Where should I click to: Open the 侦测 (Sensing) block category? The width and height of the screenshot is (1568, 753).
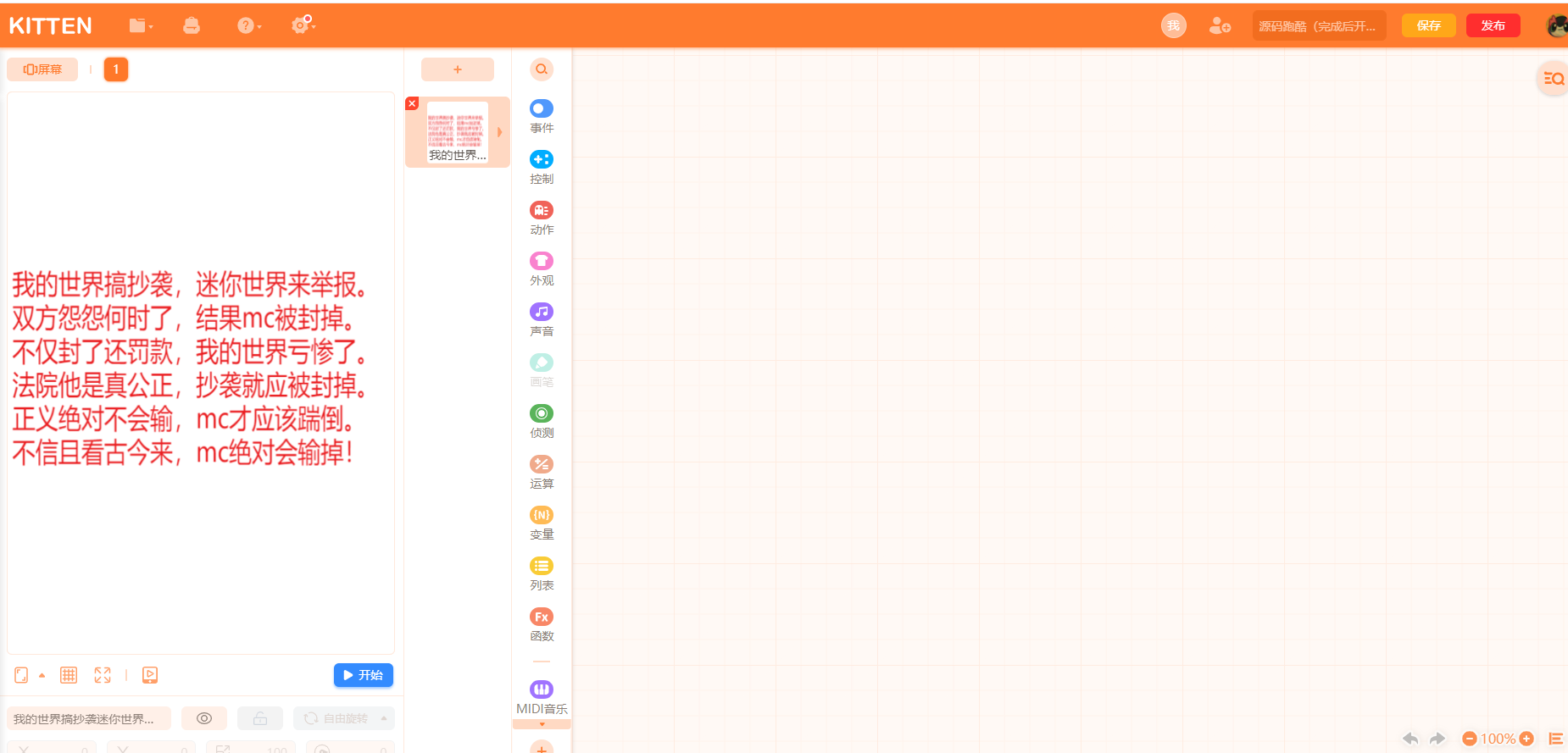click(x=542, y=422)
